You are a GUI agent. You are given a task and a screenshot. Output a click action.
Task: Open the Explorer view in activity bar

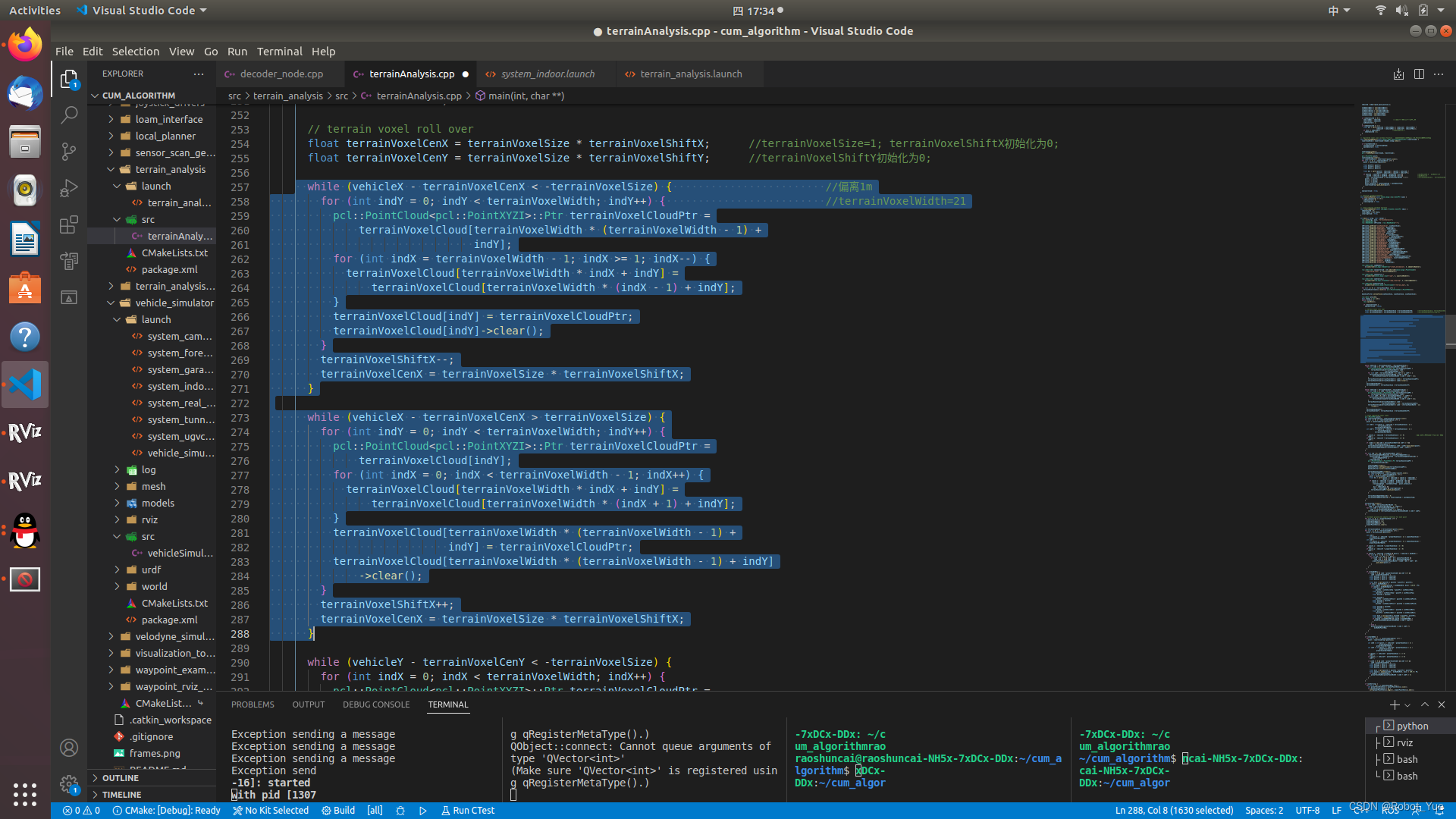point(69,79)
